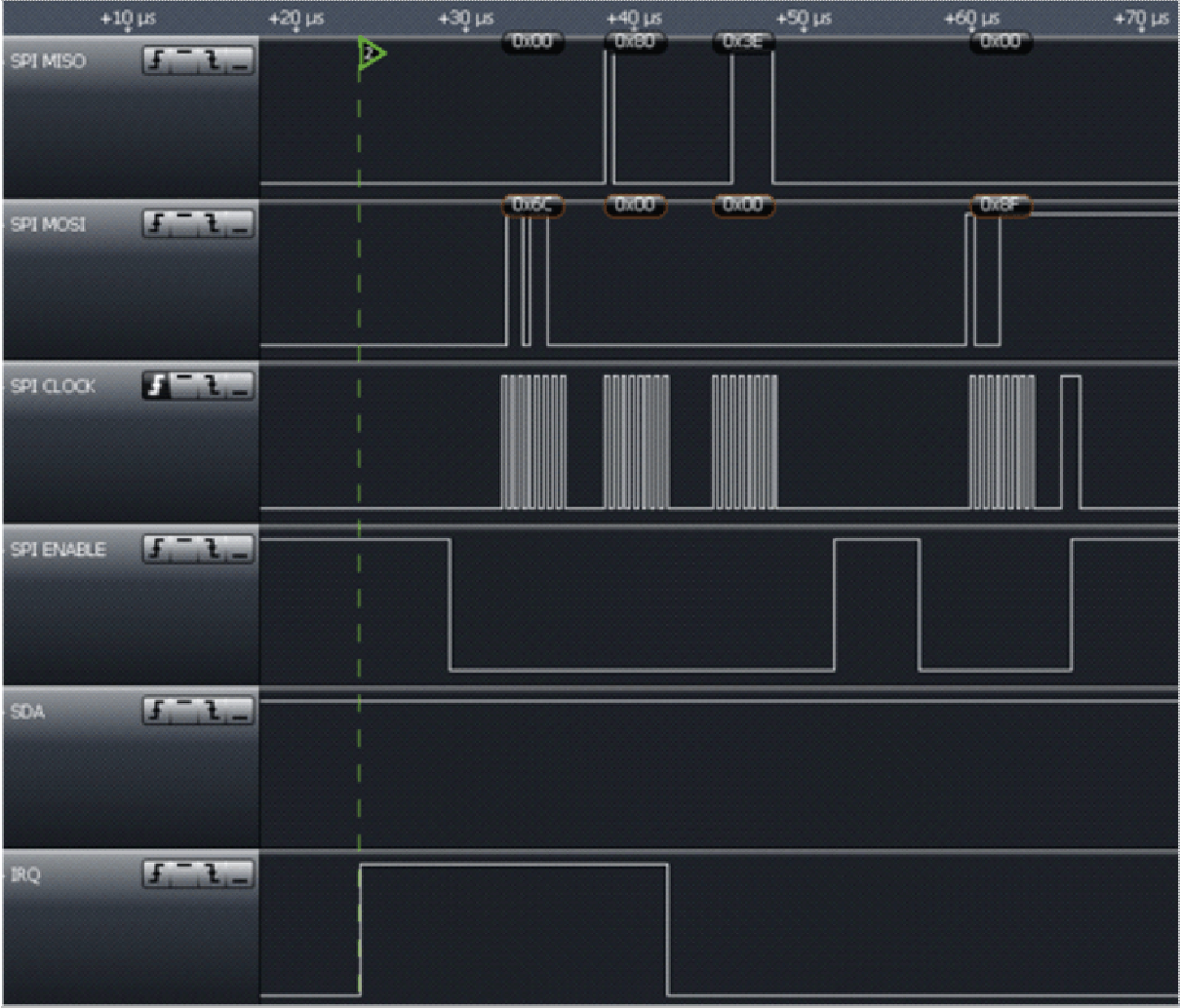Set falling edge trigger on IRQ channel
This screenshot has width=1180, height=1008.
tap(212, 874)
